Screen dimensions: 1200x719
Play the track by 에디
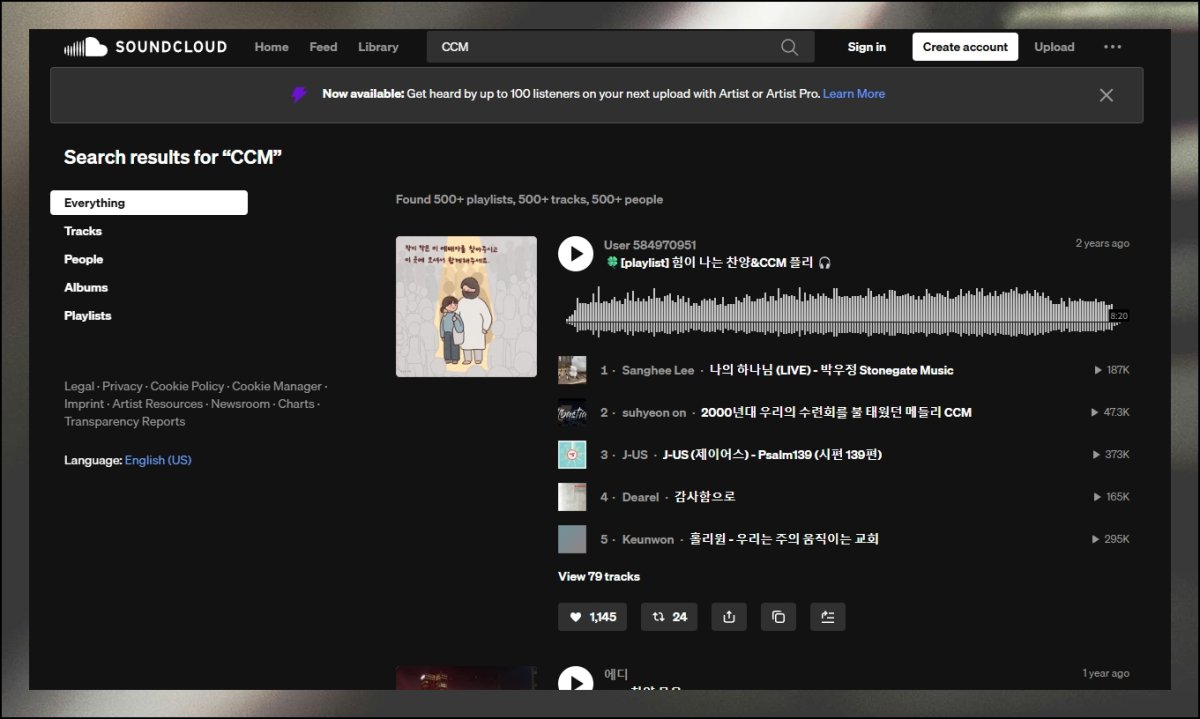click(x=575, y=679)
